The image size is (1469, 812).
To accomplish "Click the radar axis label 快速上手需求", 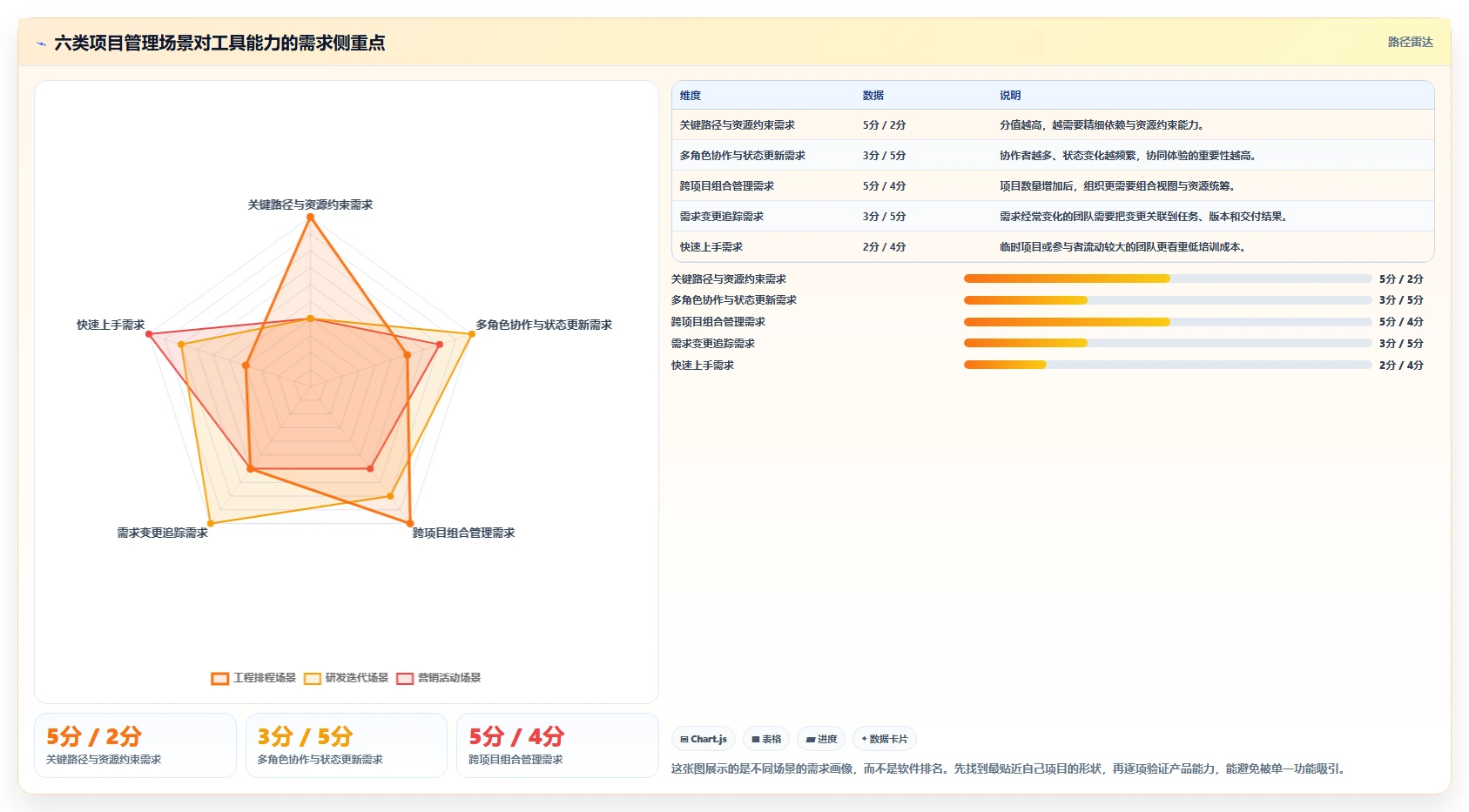I will point(111,325).
